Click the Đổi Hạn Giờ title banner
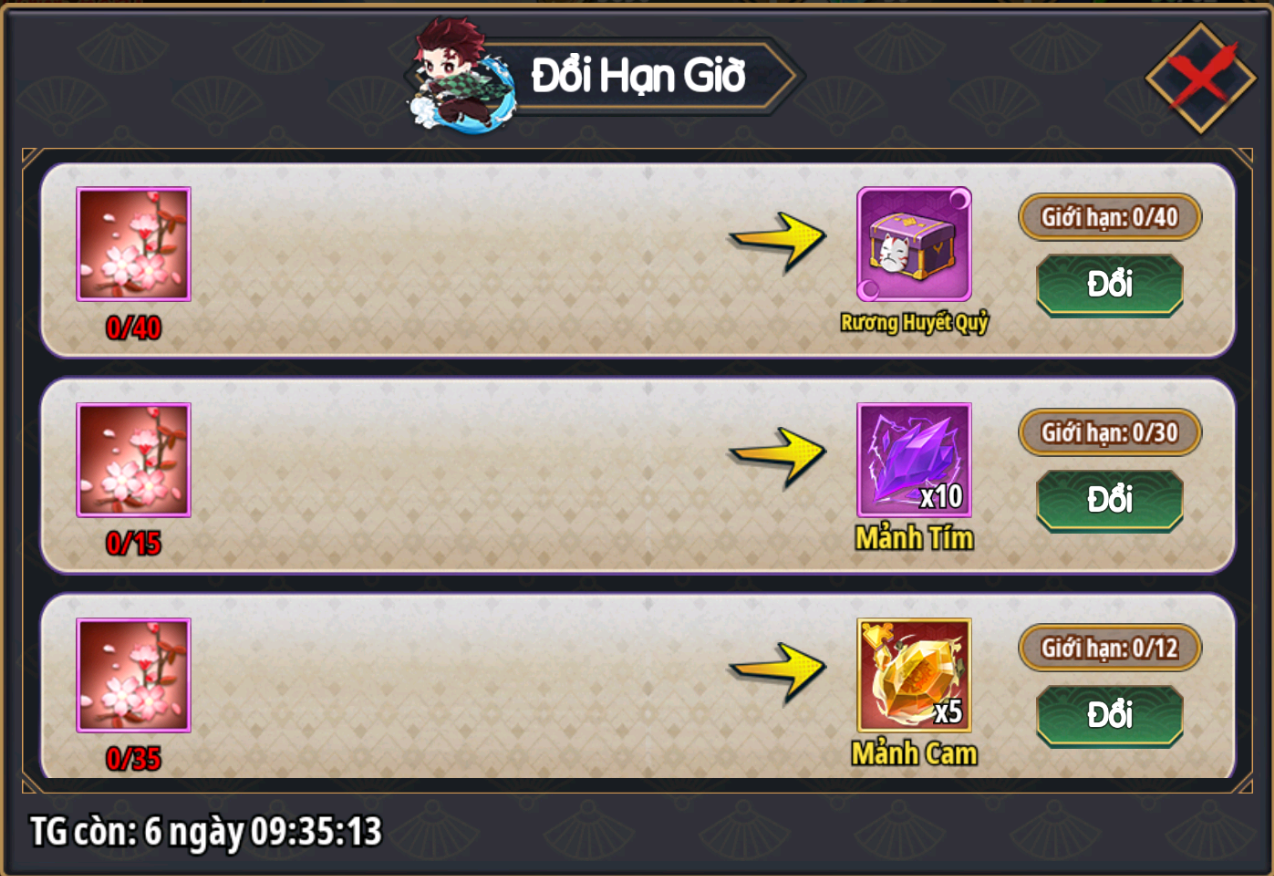This screenshot has width=1274, height=876. (x=640, y=75)
